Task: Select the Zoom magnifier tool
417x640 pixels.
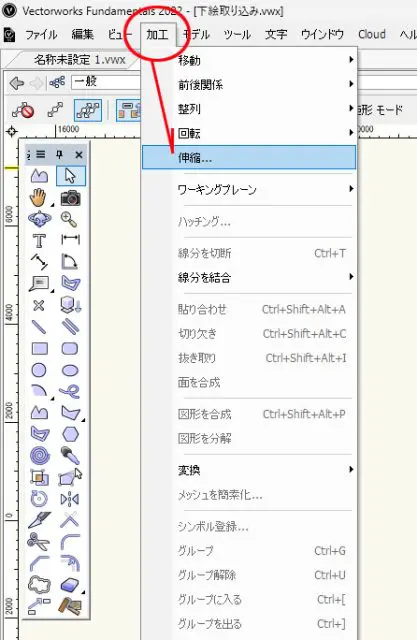Action: coord(69,220)
